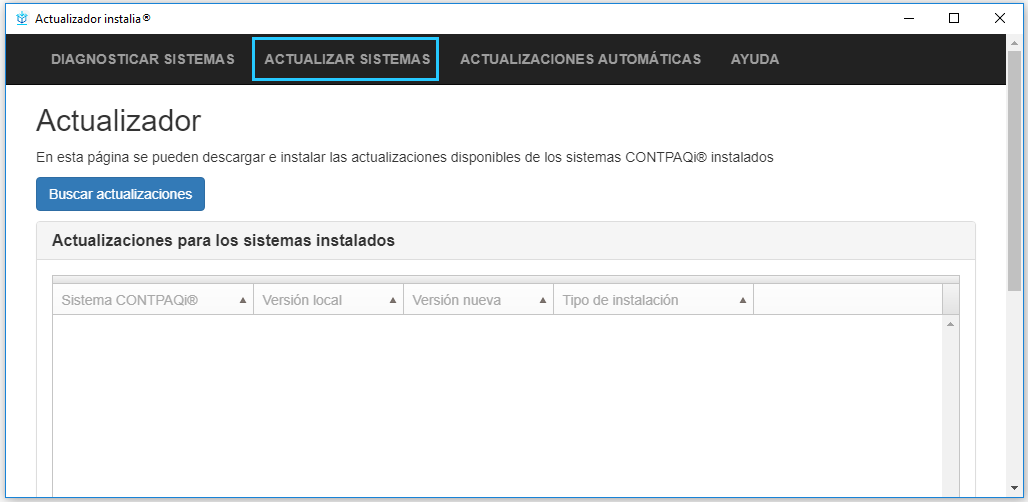Click the Sistema CONTPAQi® column header
Image resolution: width=1028 pixels, height=502 pixels.
click(x=153, y=300)
